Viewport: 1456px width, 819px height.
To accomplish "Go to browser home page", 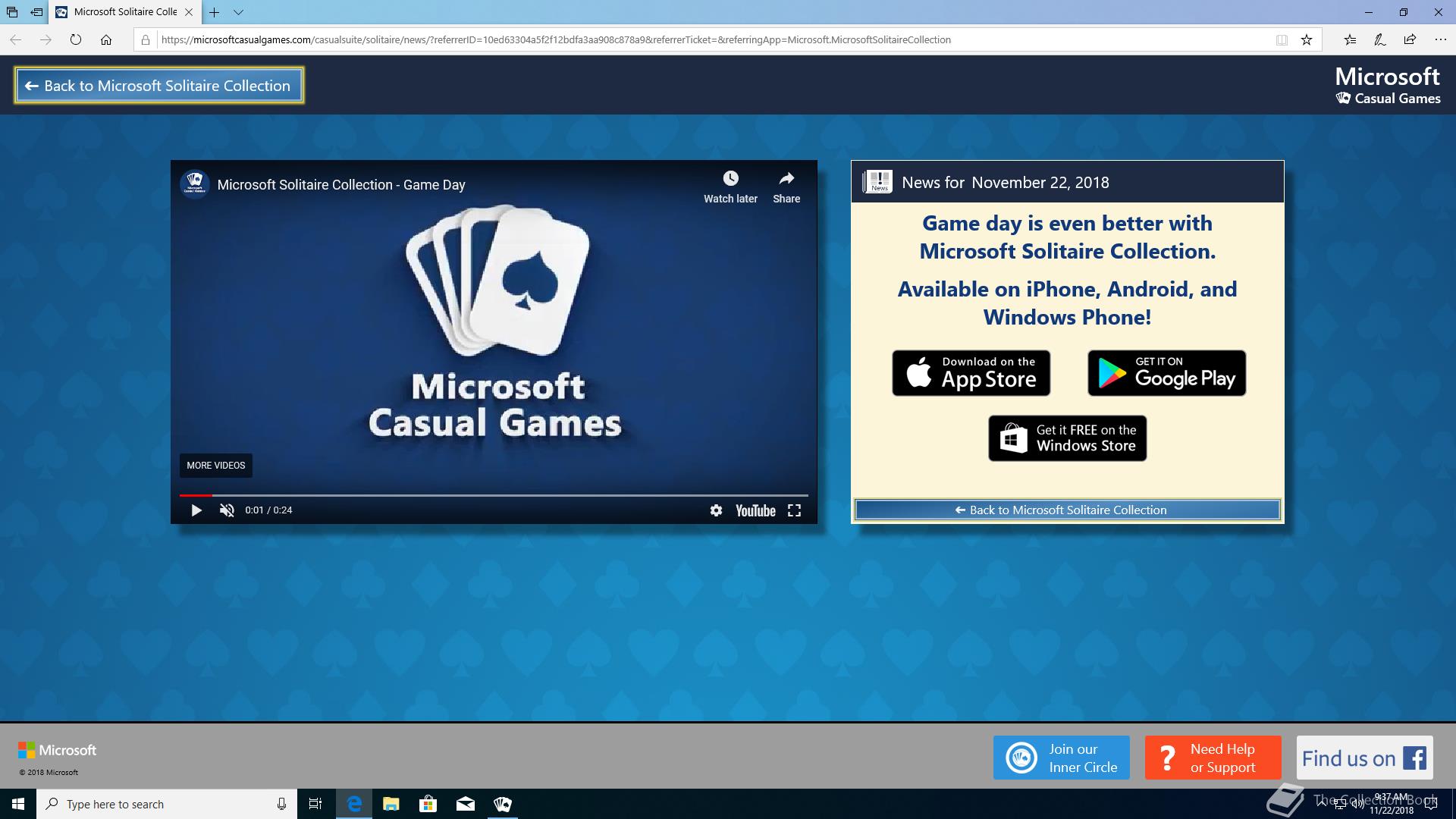I will [106, 39].
